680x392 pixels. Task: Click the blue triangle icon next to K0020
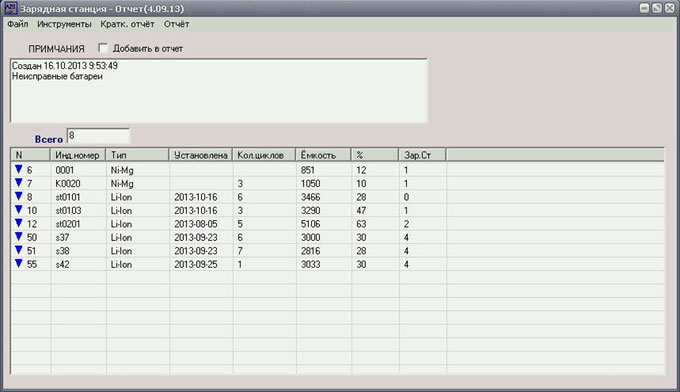pos(19,183)
